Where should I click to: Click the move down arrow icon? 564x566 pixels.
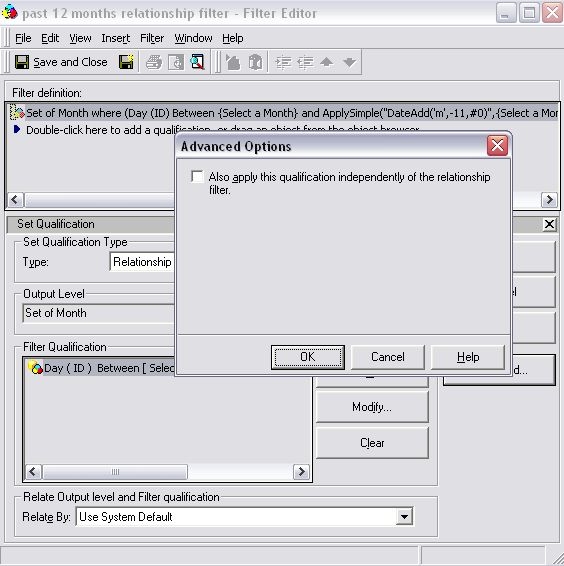[350, 62]
